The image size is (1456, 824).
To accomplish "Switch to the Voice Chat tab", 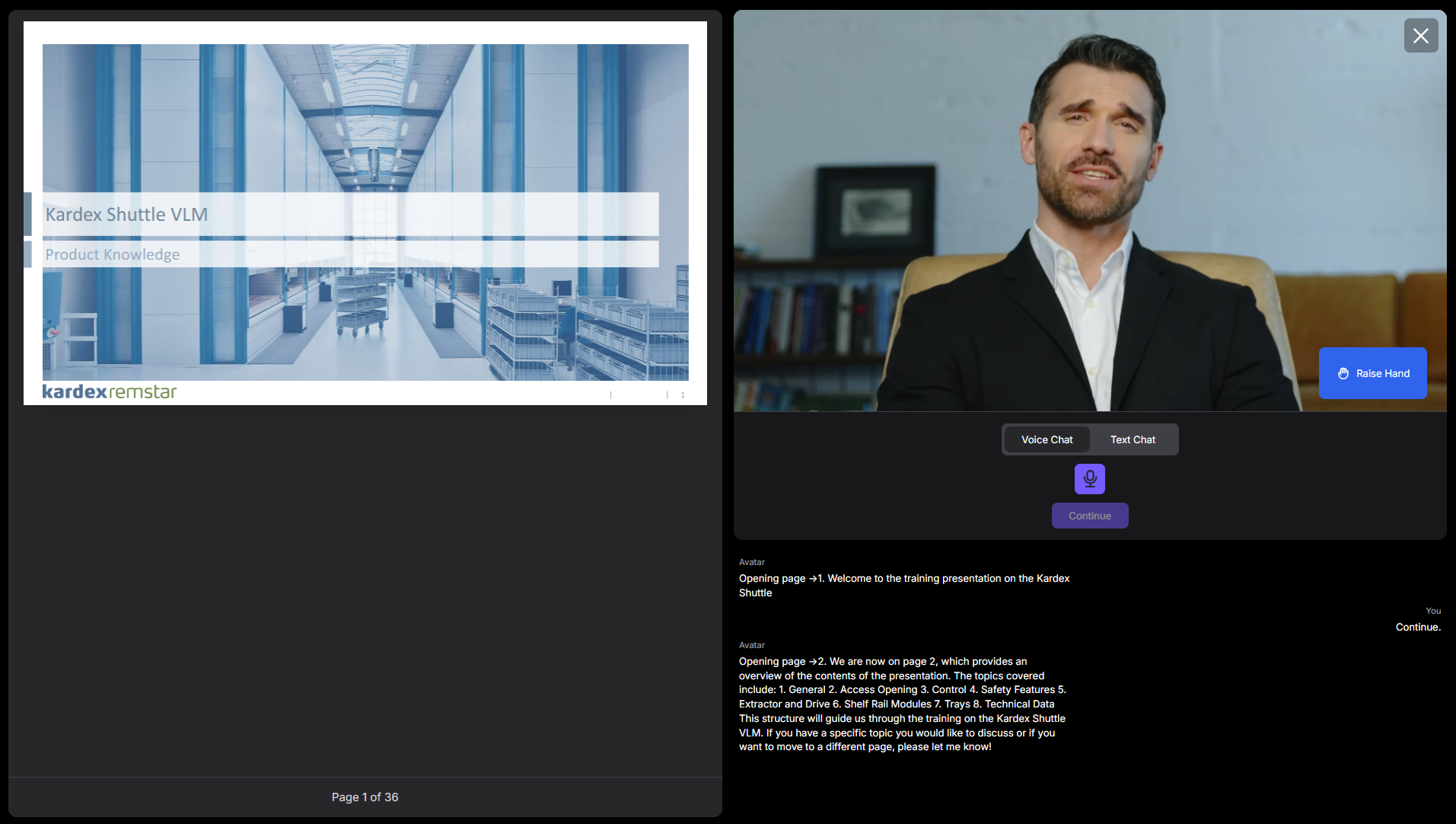I will click(x=1047, y=439).
